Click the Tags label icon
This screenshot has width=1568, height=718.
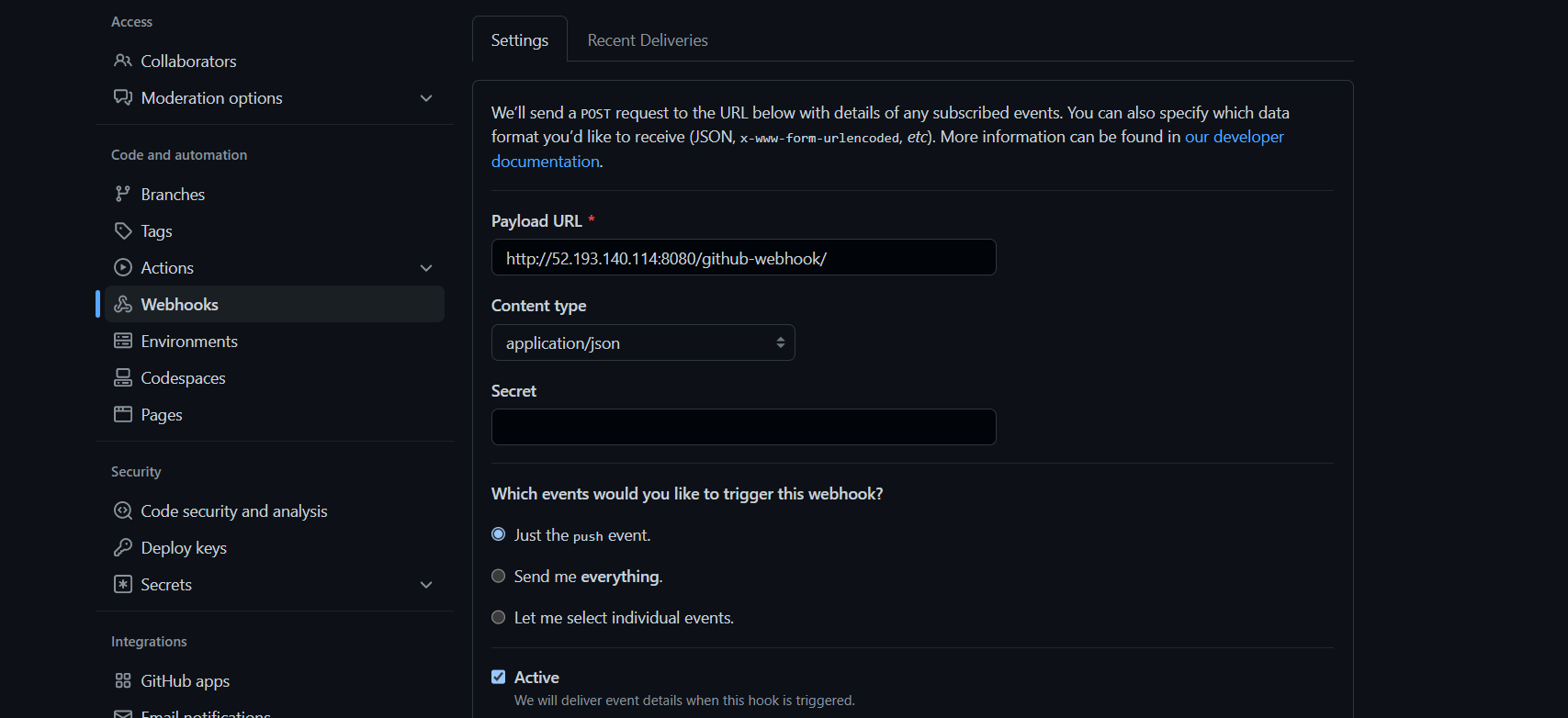(123, 230)
